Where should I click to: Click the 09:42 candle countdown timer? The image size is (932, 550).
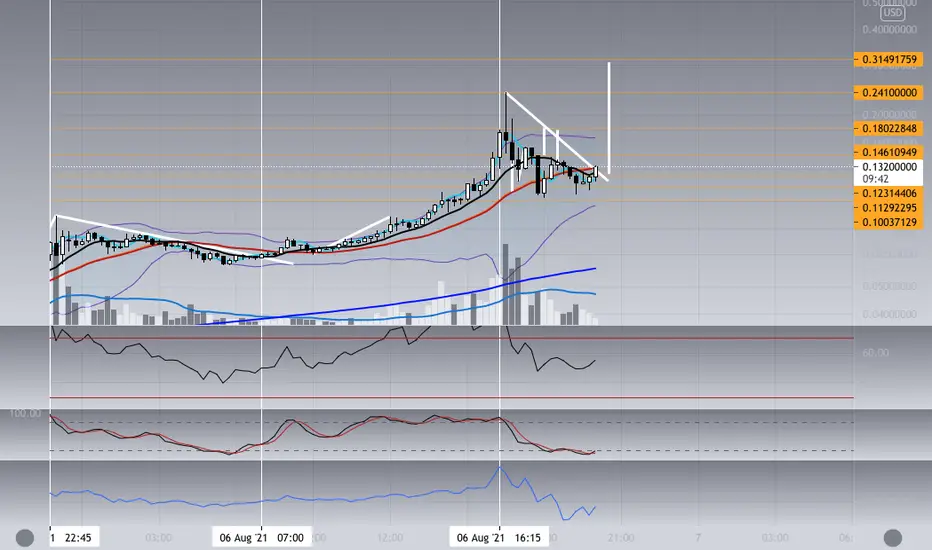click(x=876, y=179)
